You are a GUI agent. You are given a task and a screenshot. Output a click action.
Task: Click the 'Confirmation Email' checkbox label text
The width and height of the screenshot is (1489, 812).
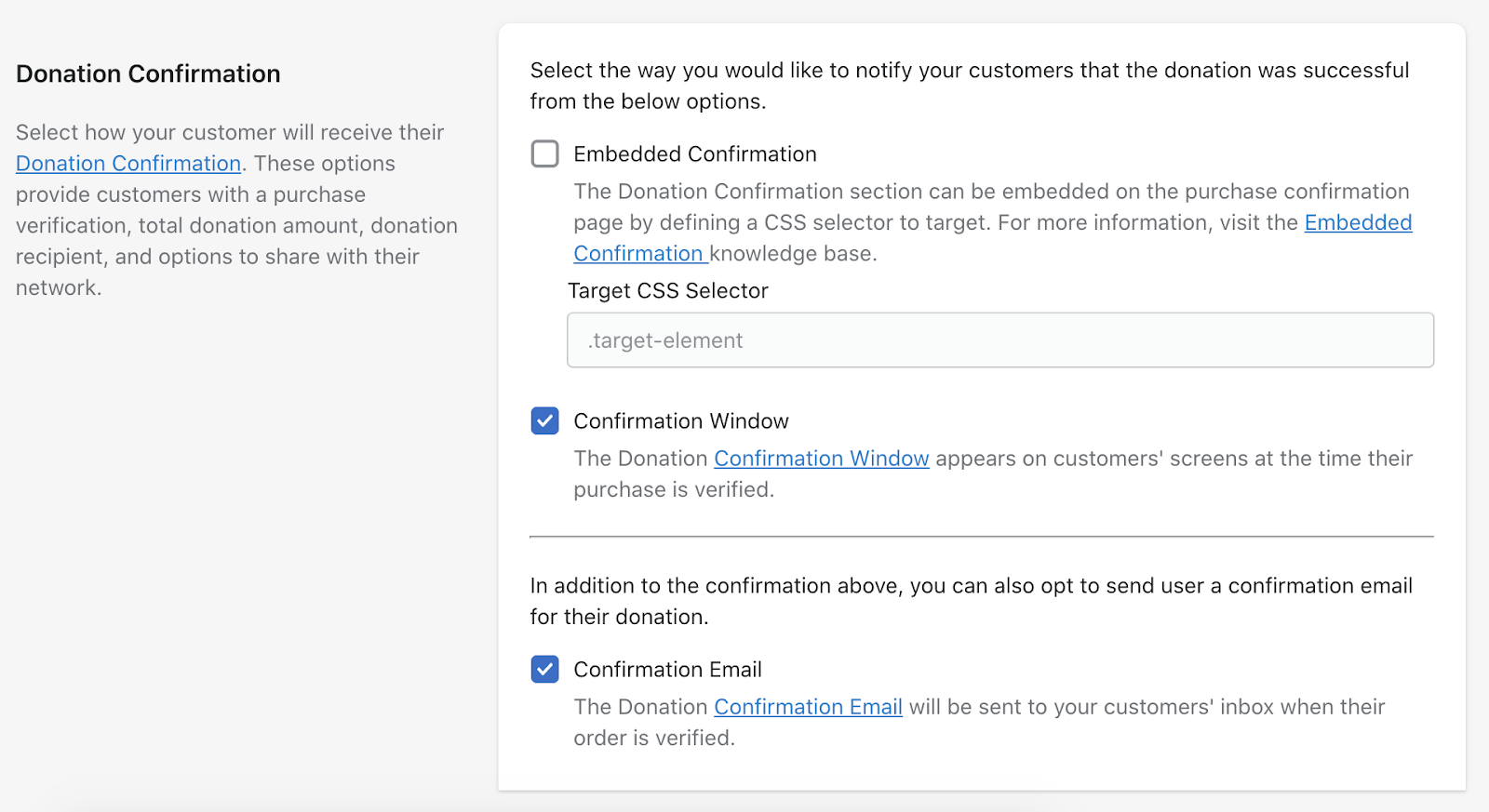click(x=667, y=670)
